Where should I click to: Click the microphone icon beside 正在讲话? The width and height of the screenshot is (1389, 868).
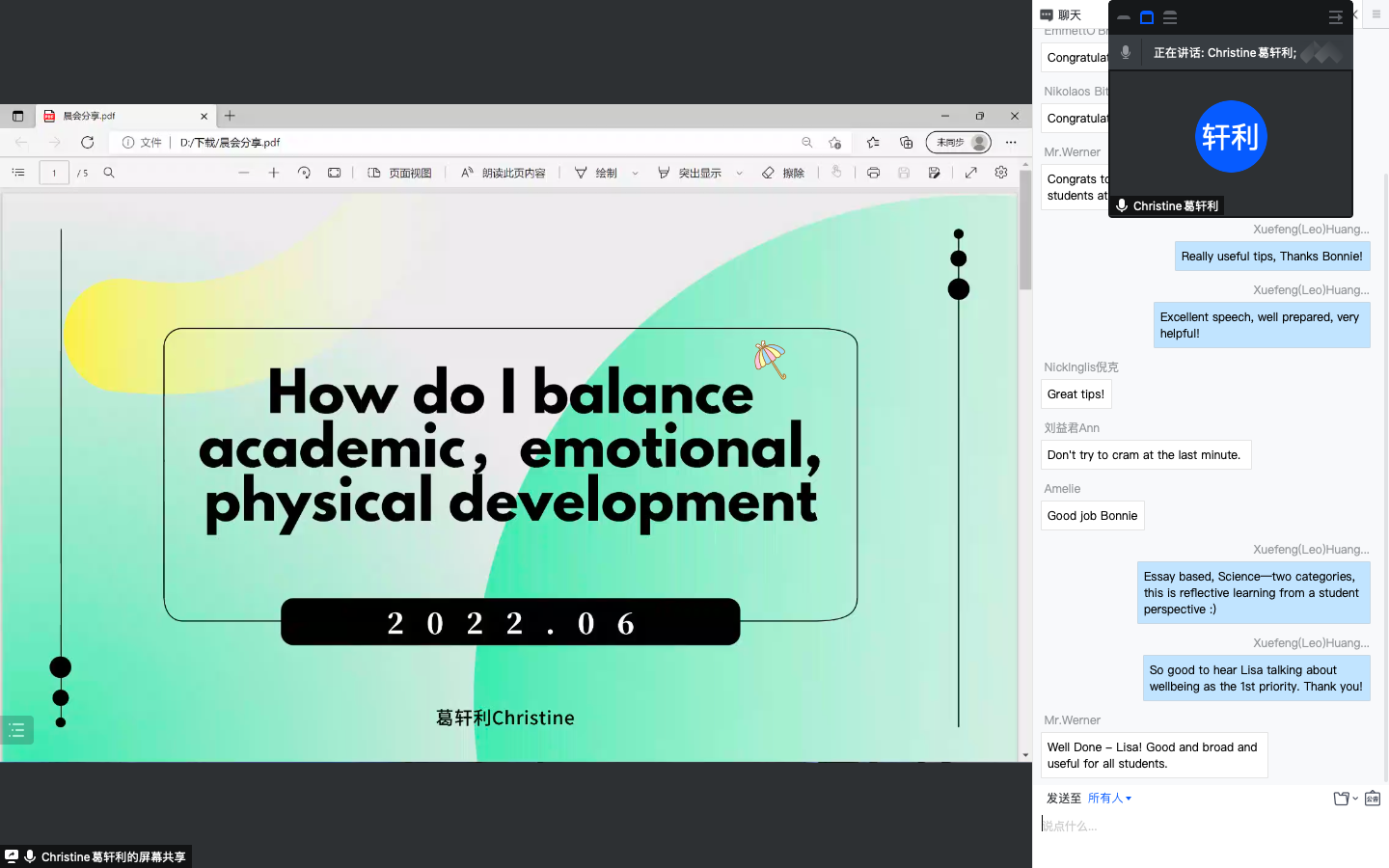click(1125, 53)
